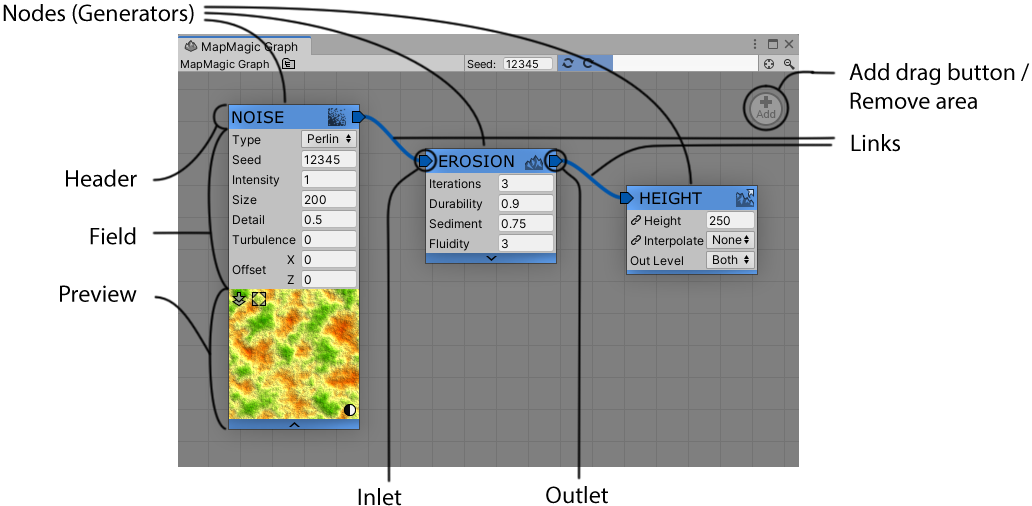
Task: Click the NOISE node header title
Action: [x=257, y=118]
